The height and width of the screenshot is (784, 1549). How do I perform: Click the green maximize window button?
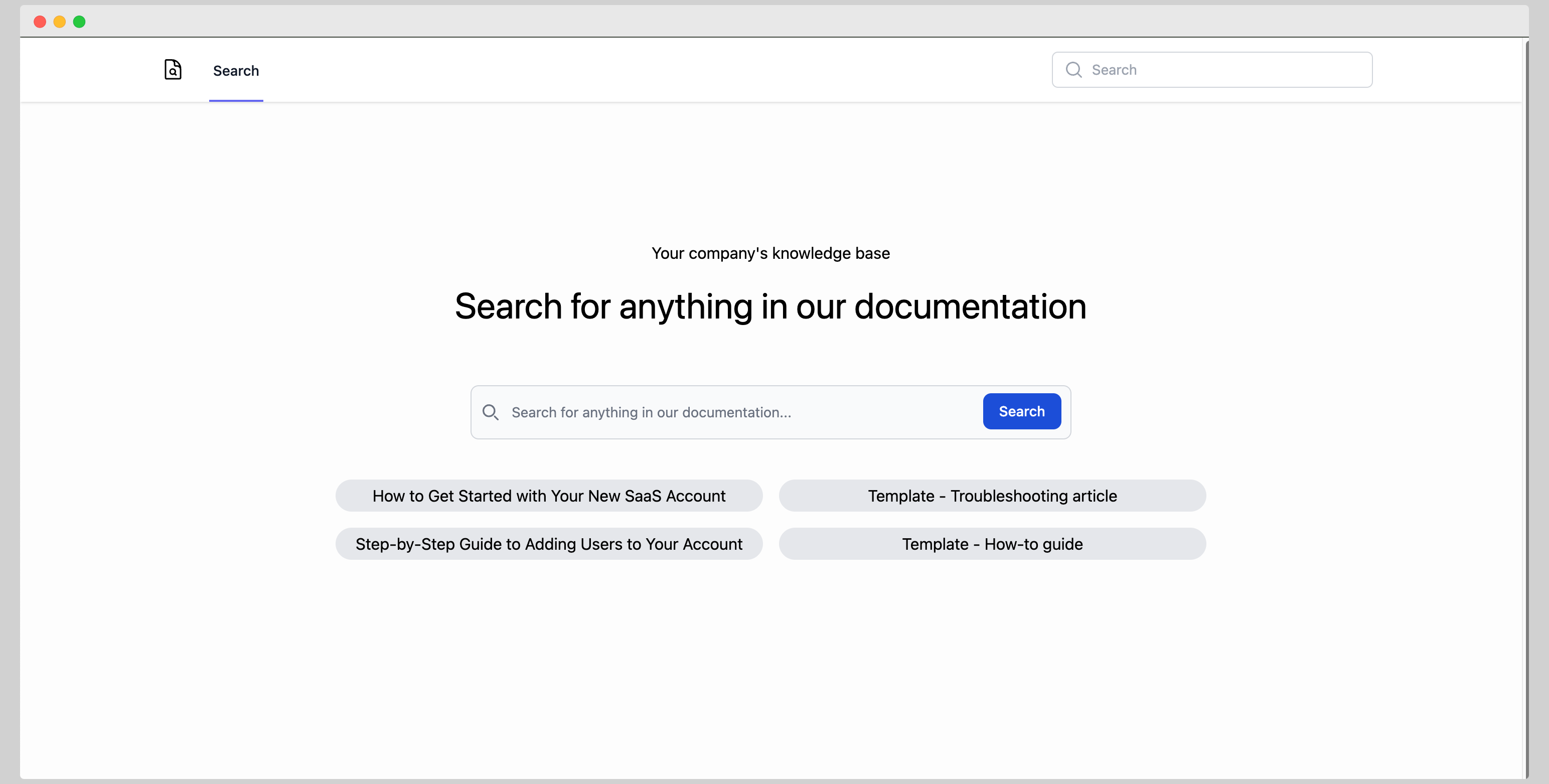click(79, 22)
